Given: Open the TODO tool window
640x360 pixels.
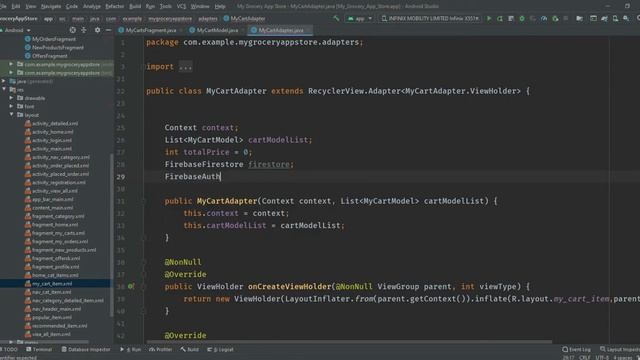Looking at the screenshot, I should pos(9,349).
